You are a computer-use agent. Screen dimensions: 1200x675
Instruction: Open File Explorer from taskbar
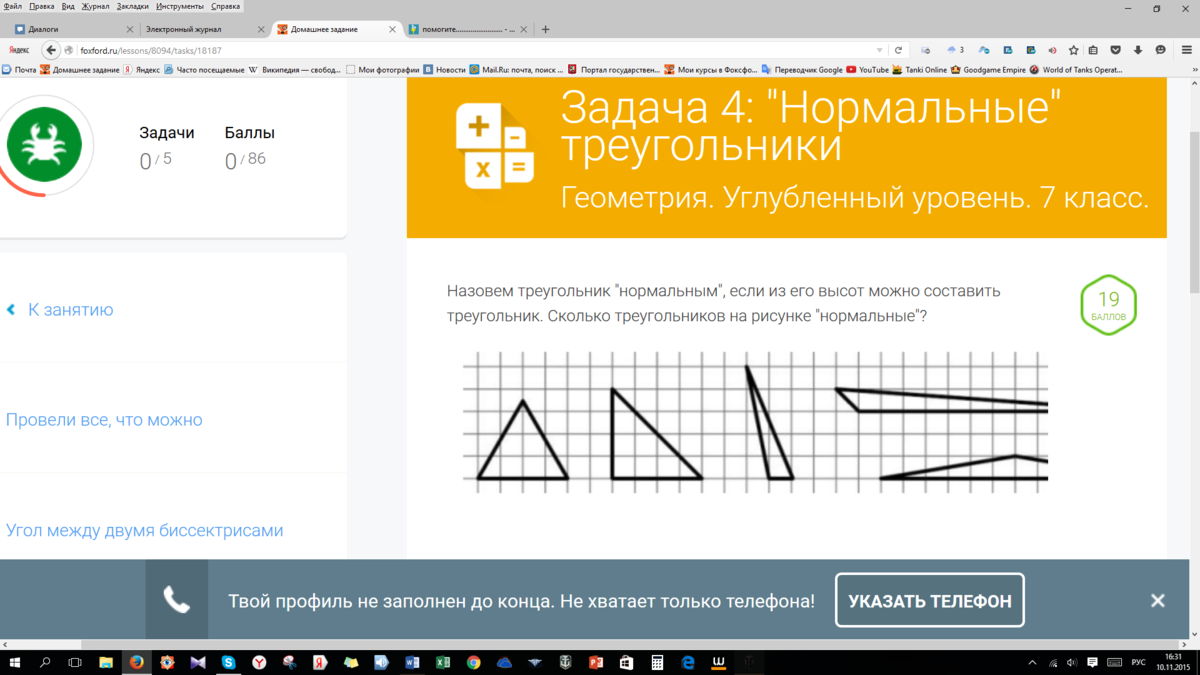[106, 662]
